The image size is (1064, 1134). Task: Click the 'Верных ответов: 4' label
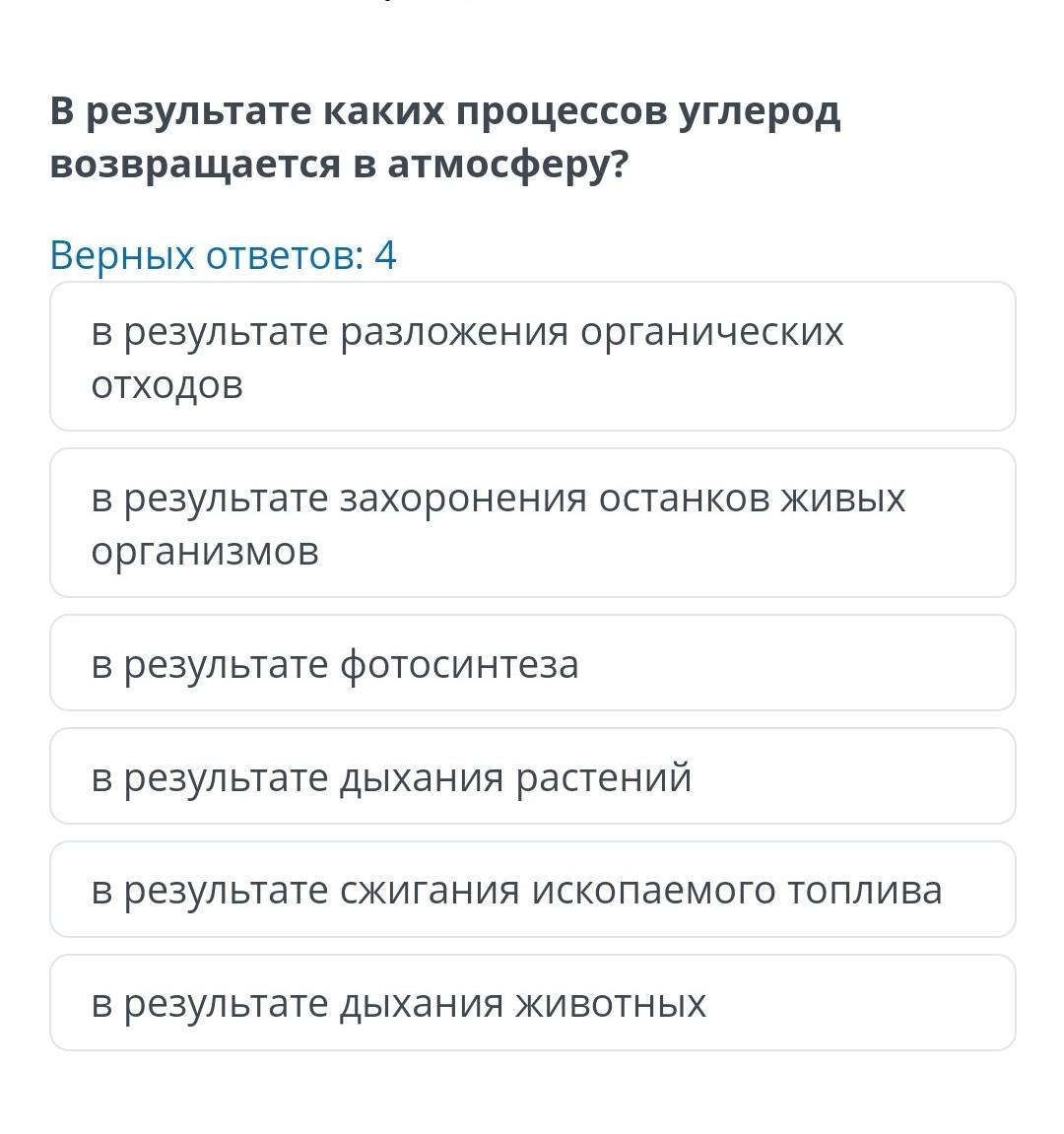pos(223,255)
